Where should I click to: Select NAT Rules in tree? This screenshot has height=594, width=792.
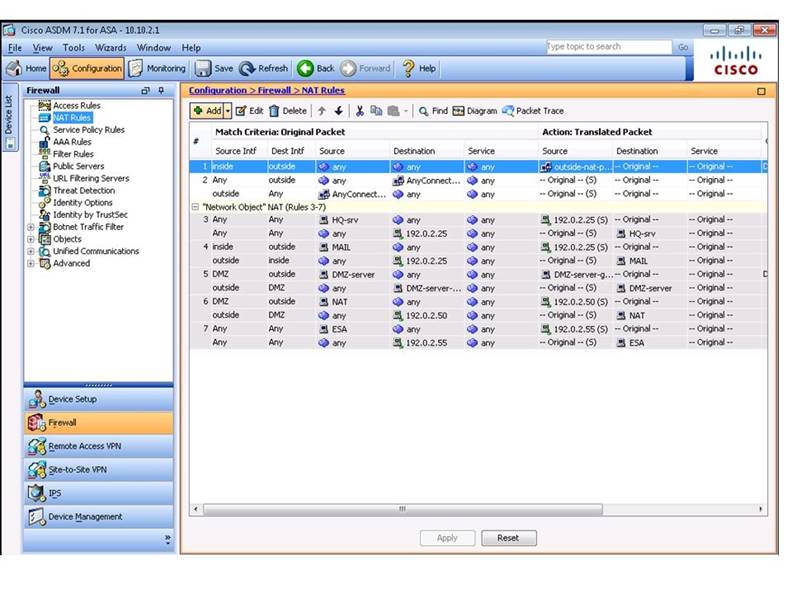(x=72, y=118)
